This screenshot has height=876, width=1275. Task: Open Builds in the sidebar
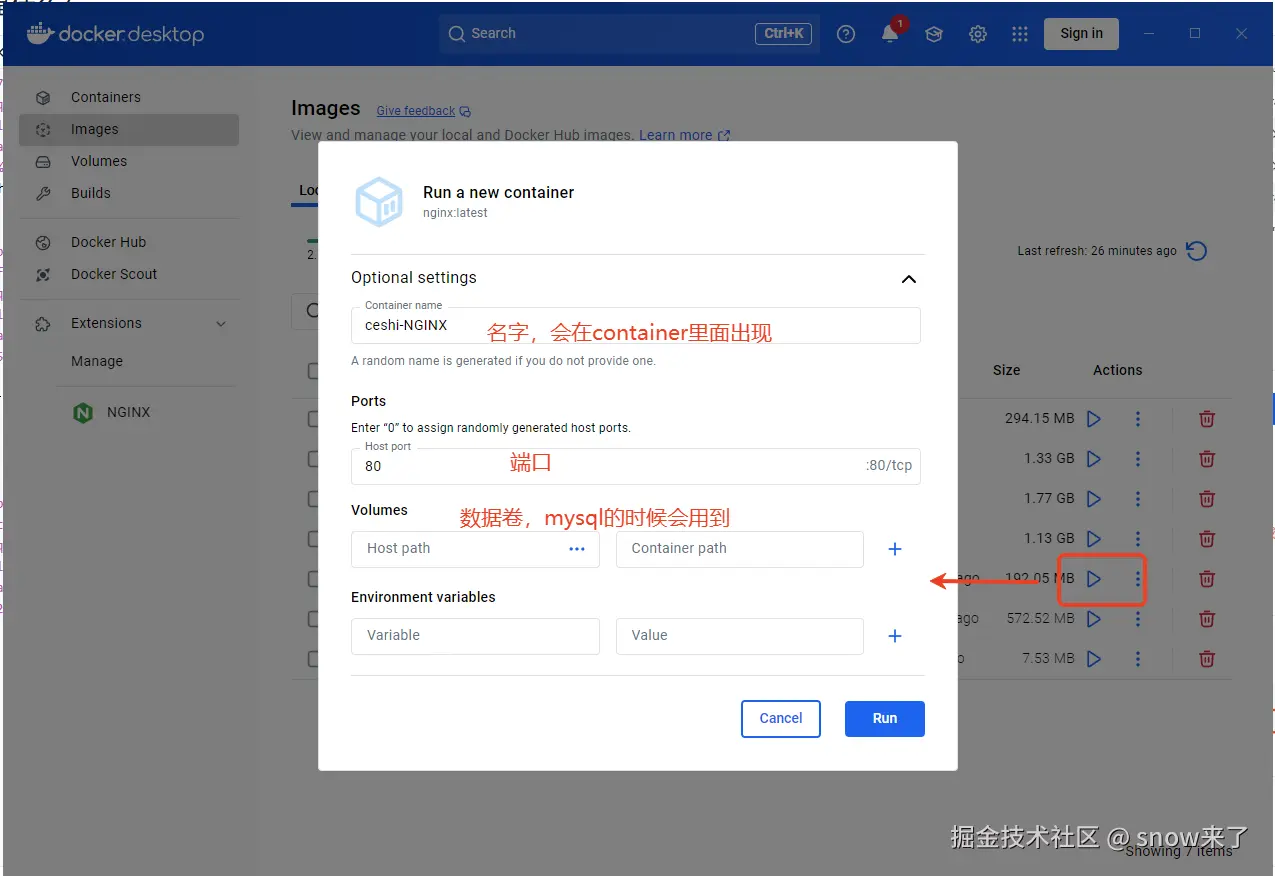[x=129, y=193]
